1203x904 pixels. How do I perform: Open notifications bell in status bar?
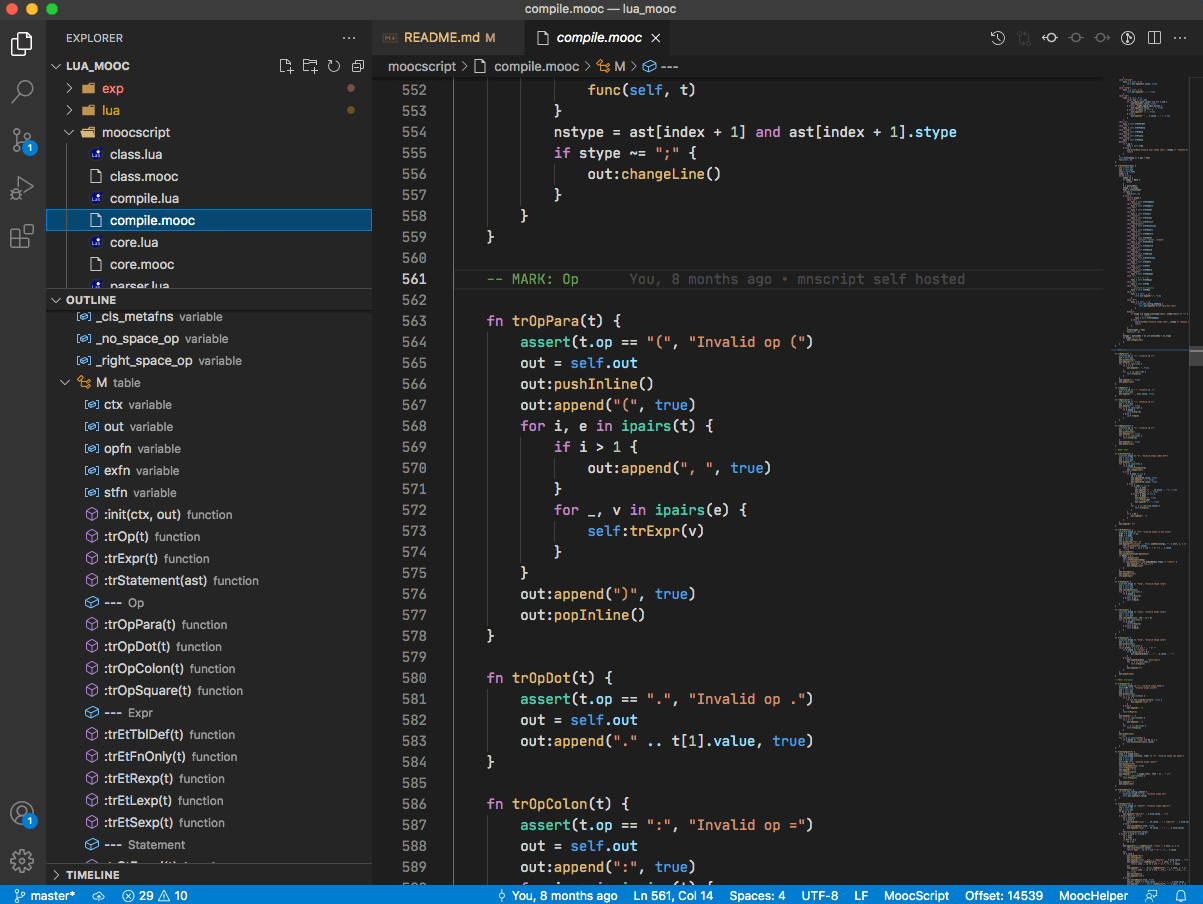1181,895
